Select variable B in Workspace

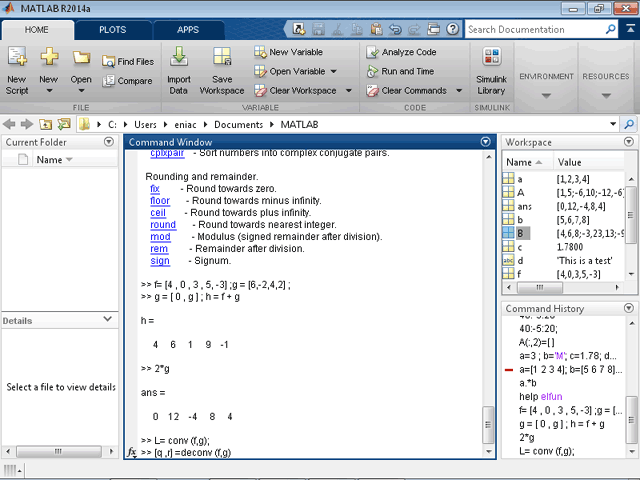521,232
